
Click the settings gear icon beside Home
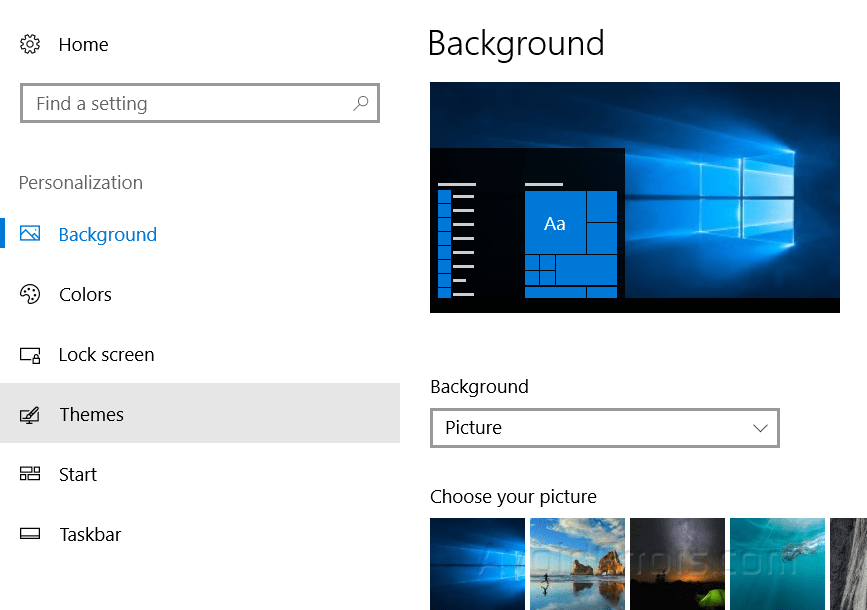29,44
